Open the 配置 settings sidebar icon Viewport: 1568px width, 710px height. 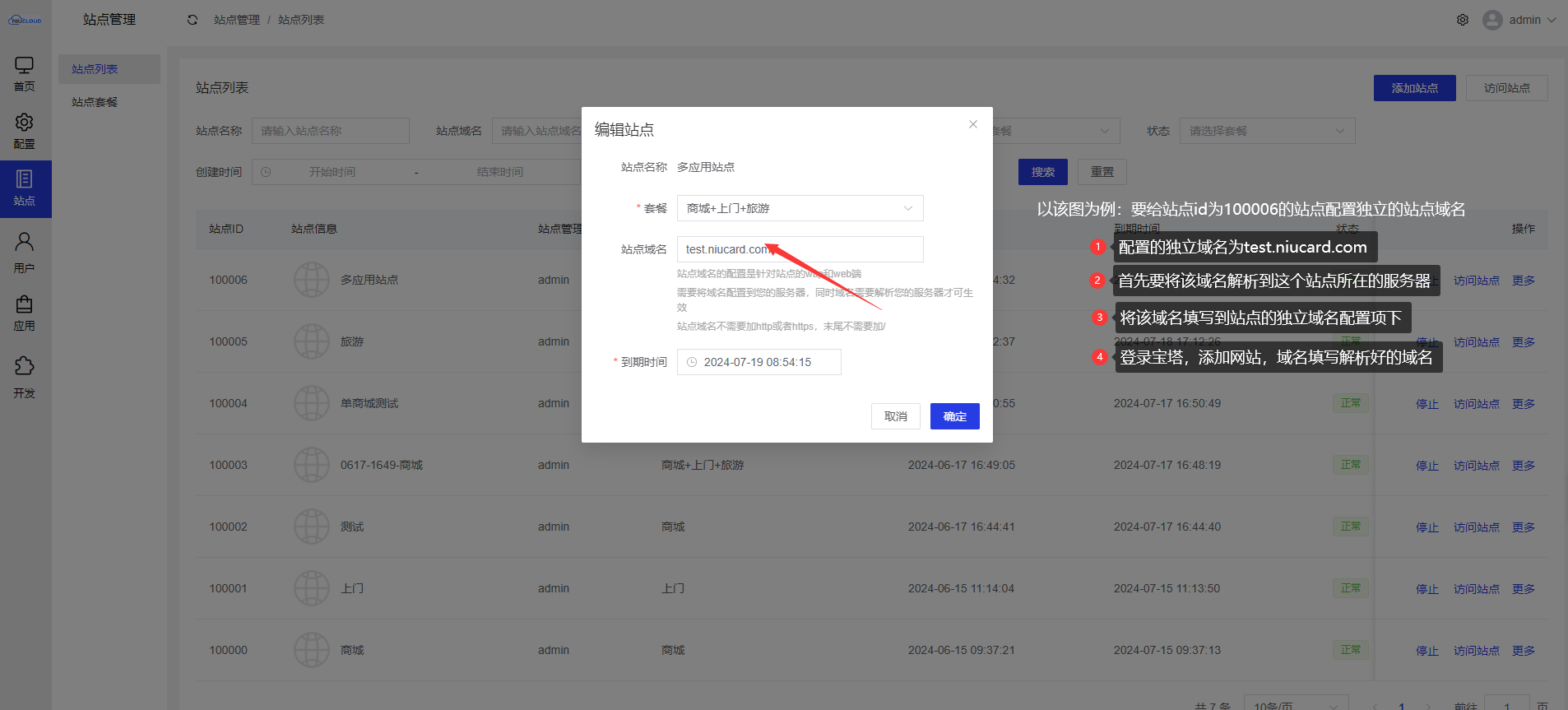point(25,132)
